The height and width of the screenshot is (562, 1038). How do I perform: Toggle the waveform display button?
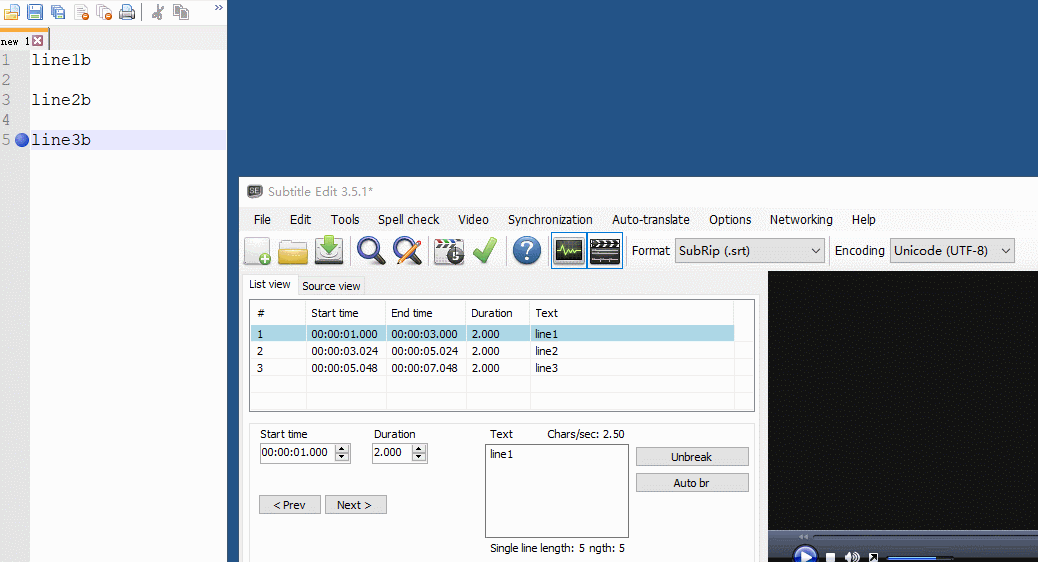coord(569,251)
